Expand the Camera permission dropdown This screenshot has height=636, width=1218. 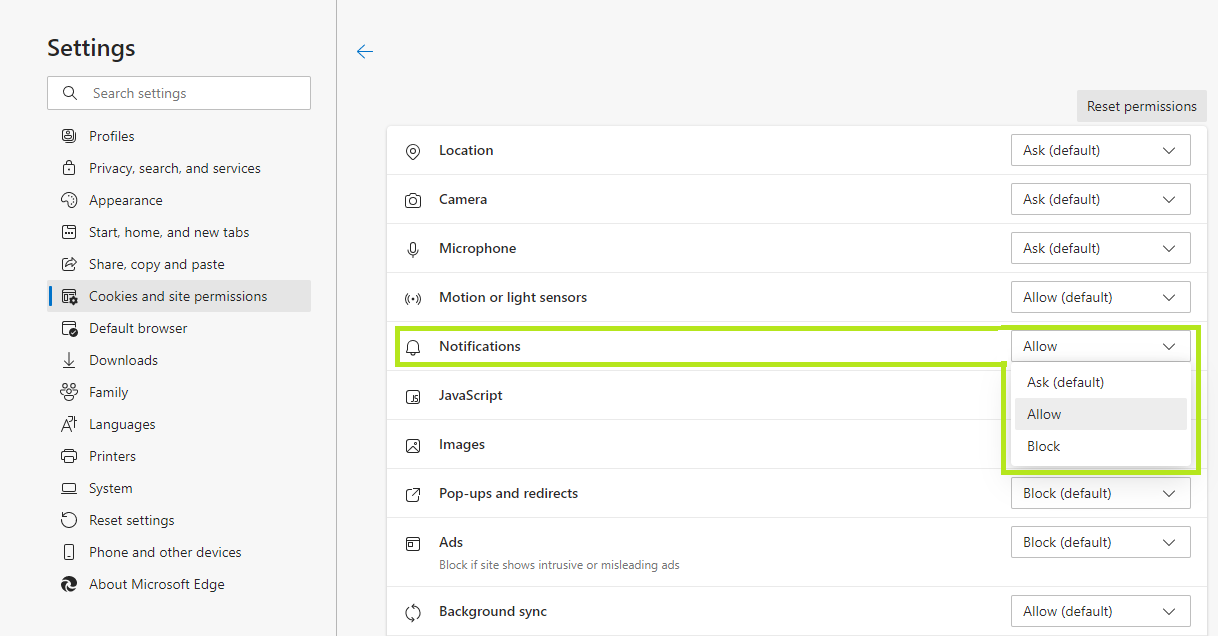[x=1100, y=199]
